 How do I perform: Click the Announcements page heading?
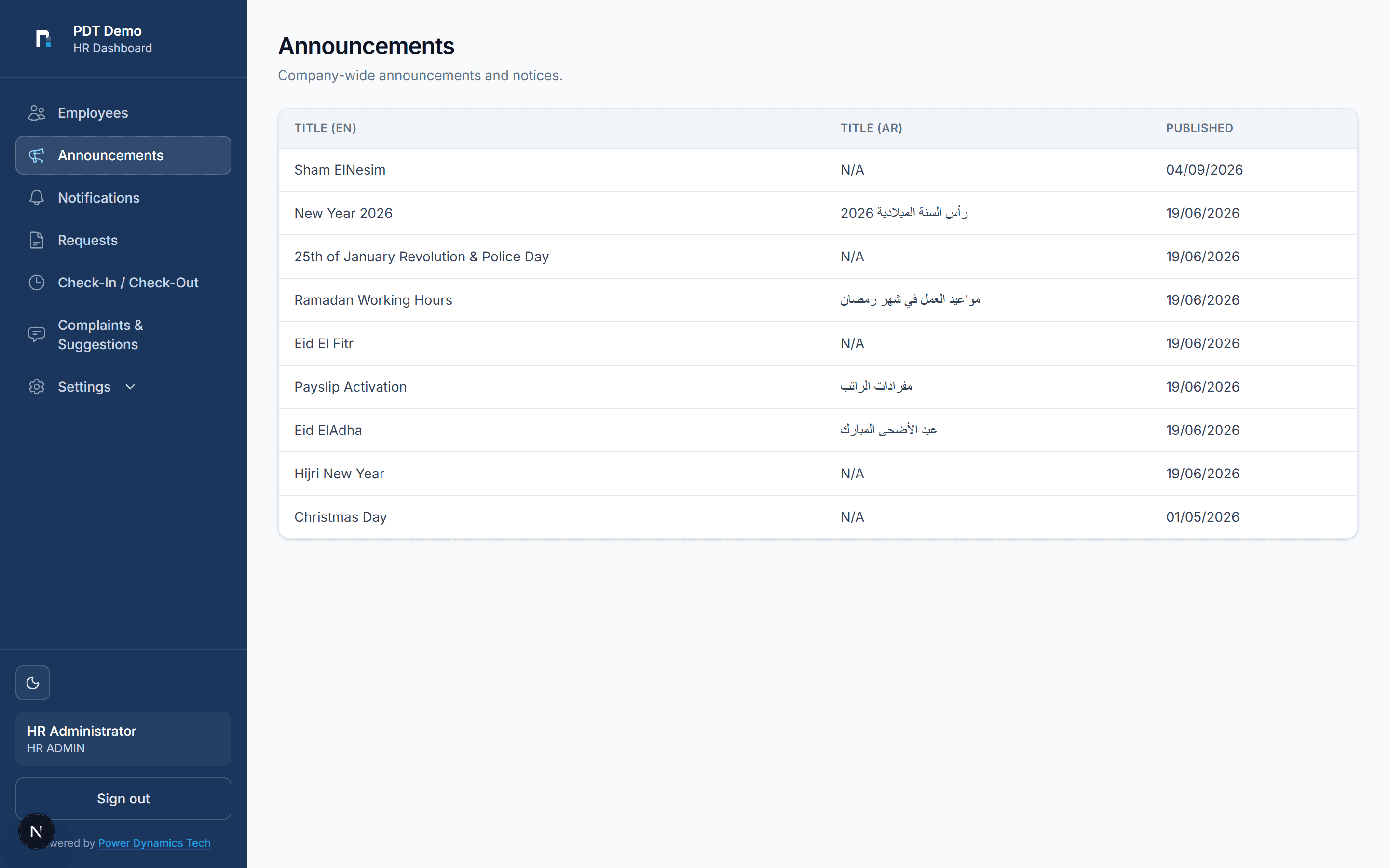(x=366, y=46)
